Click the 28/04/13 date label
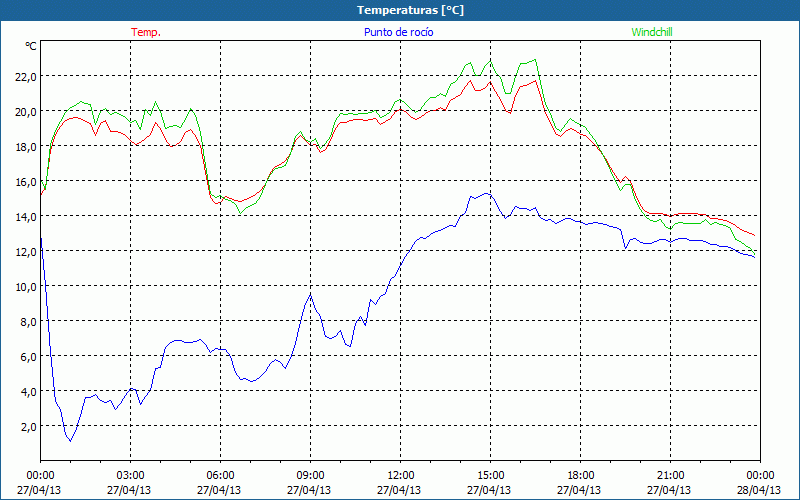Screen dimensions: 800x500 click(759, 490)
